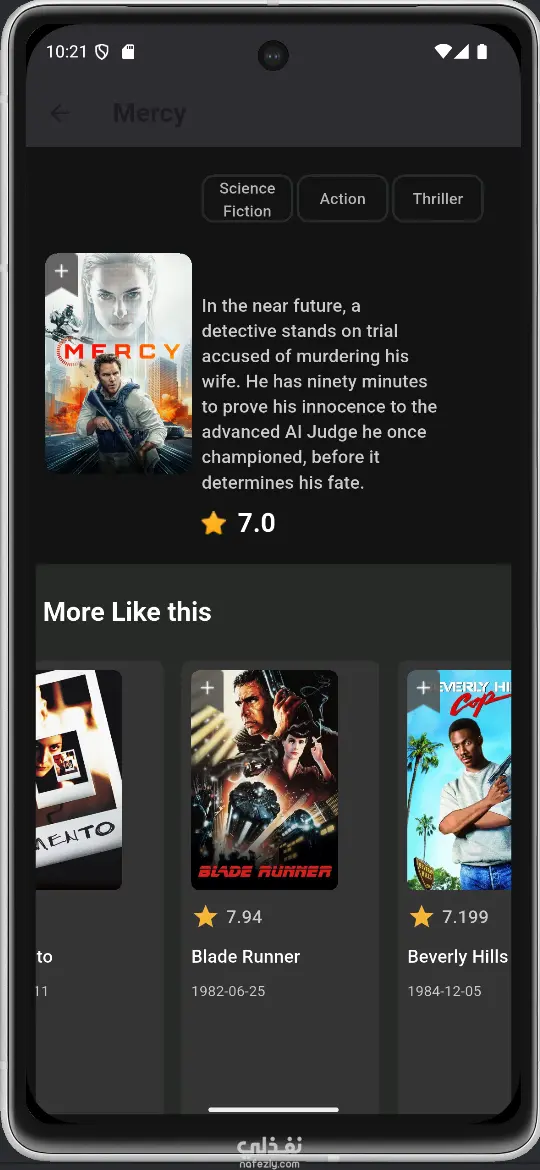Image resolution: width=540 pixels, height=1170 pixels.
Task: Select the Science Fiction genre chip
Action: [247, 199]
